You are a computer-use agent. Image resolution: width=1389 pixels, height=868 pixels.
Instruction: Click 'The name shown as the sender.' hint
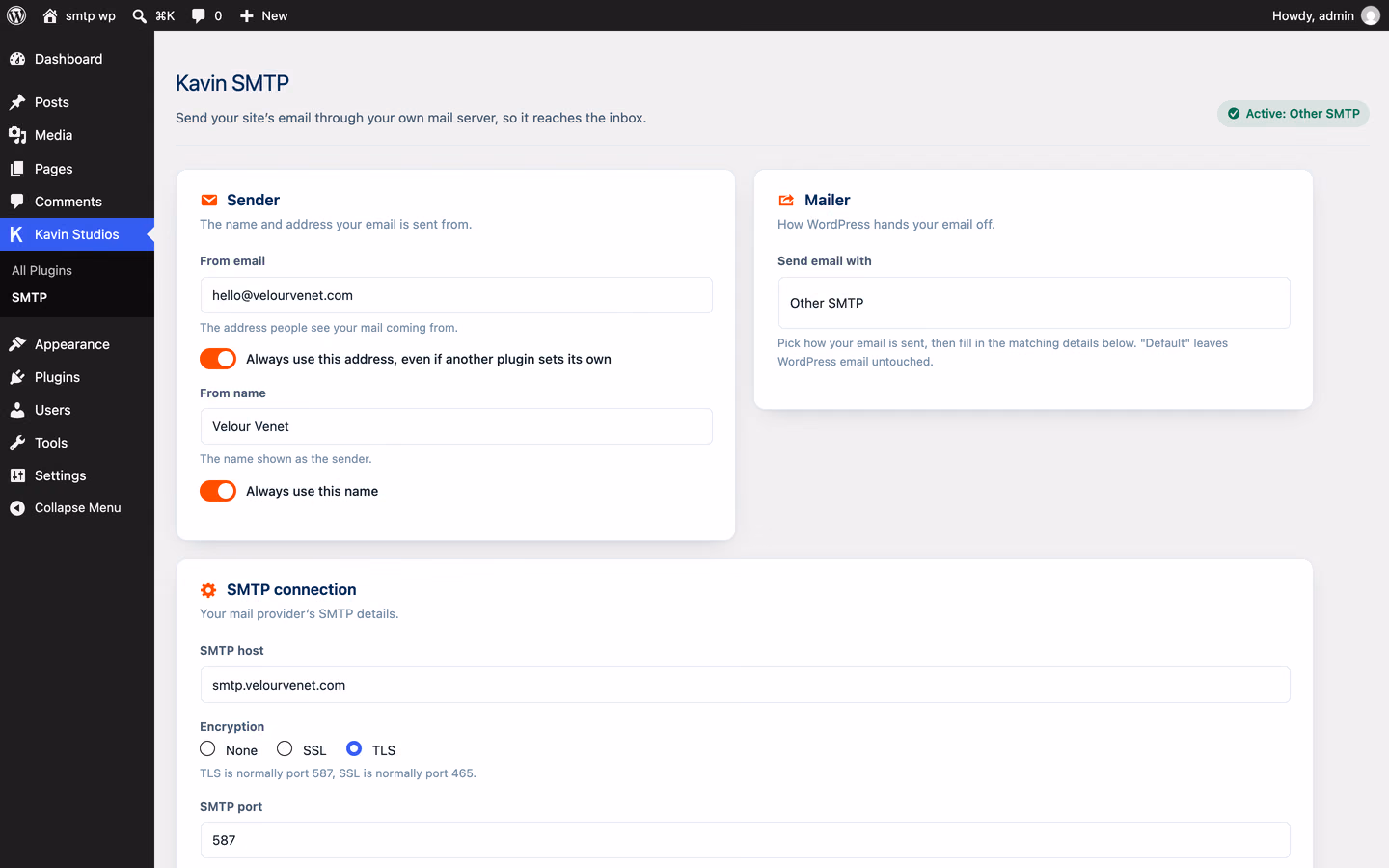pyautogui.click(x=286, y=459)
